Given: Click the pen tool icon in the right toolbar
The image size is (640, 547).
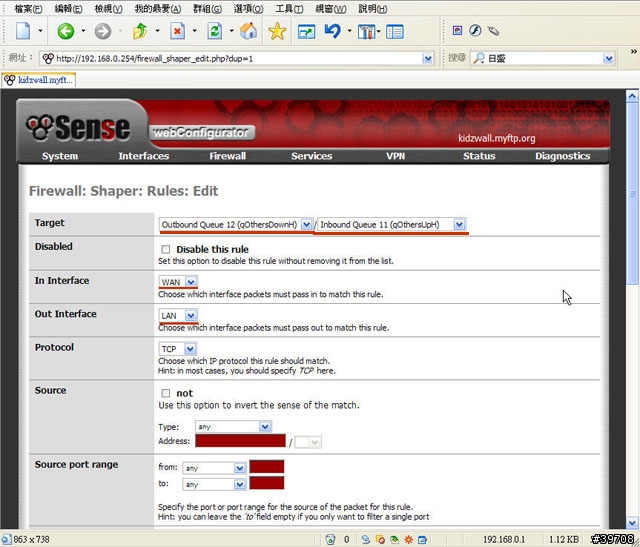Looking at the screenshot, I should point(493,30).
